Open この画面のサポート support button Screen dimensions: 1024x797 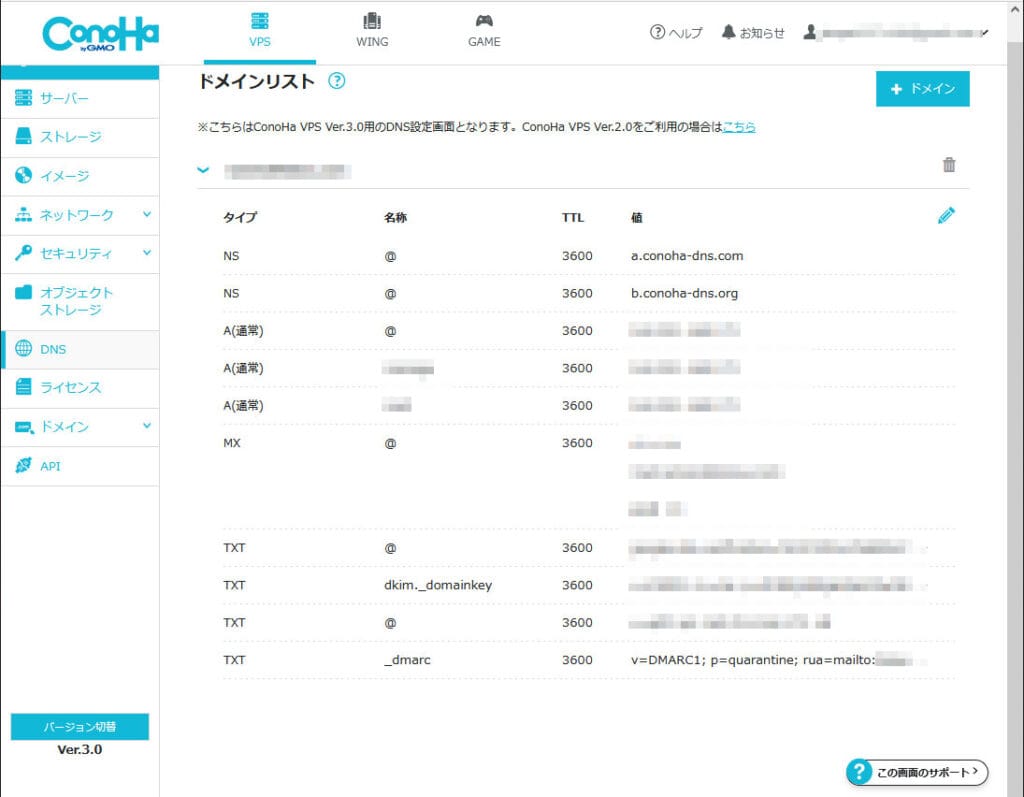[918, 772]
